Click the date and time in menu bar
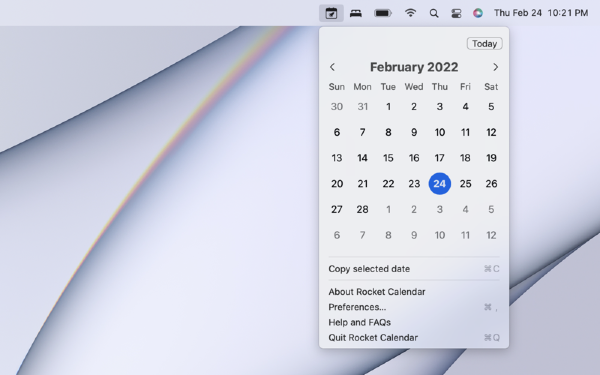This screenshot has width=600, height=375. tap(541, 13)
